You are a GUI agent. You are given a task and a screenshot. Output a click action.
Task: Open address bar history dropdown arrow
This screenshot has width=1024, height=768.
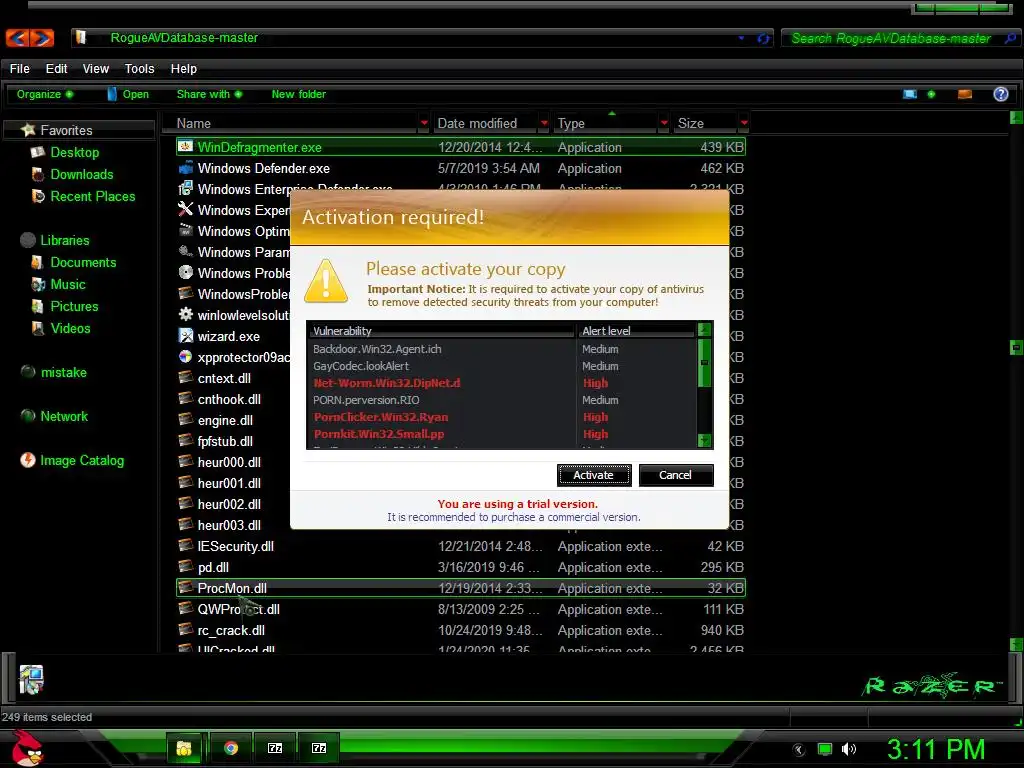pyautogui.click(x=741, y=39)
